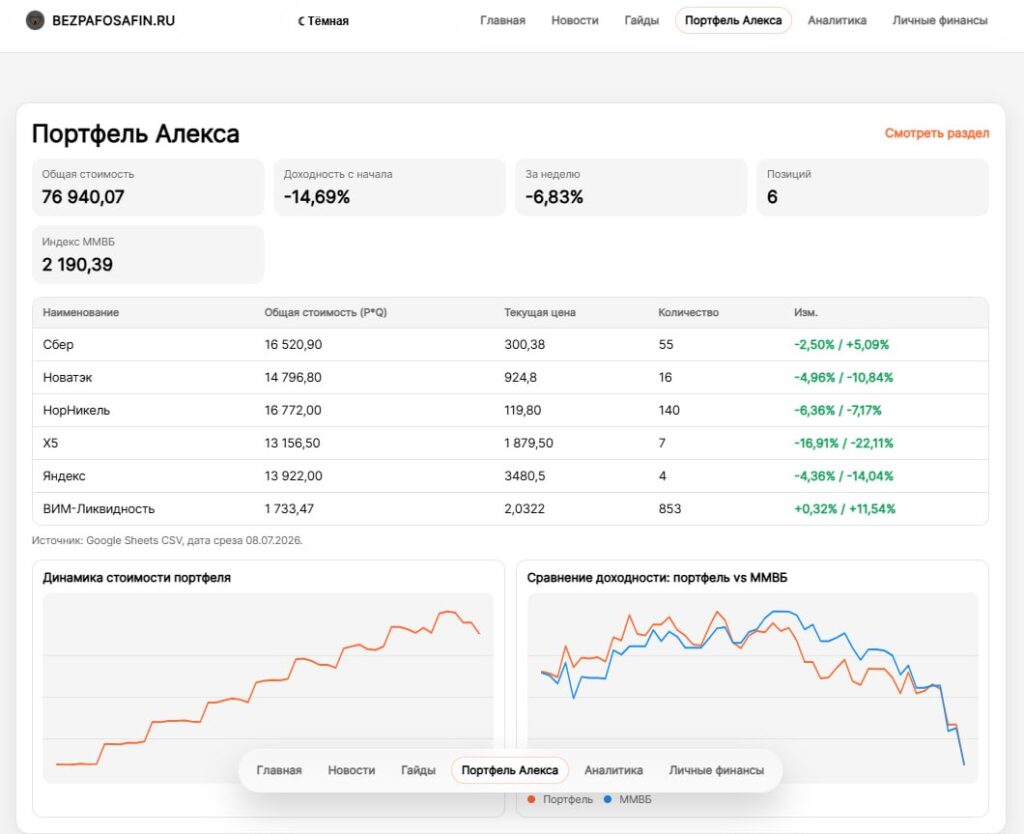Select Портфель Алекса tab in top navigation
This screenshot has width=1024, height=834.
(x=733, y=20)
